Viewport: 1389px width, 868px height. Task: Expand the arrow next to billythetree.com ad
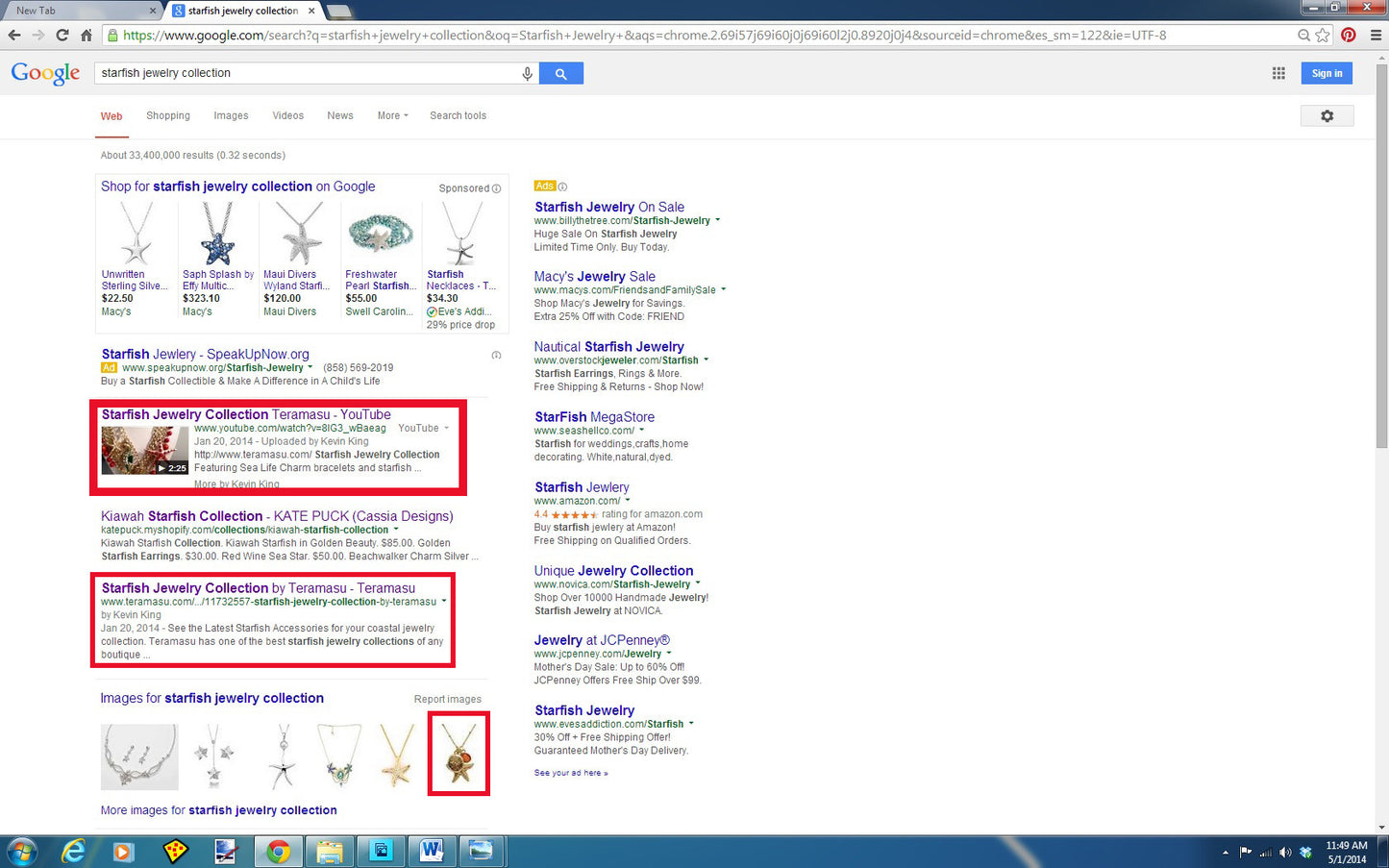(x=717, y=220)
